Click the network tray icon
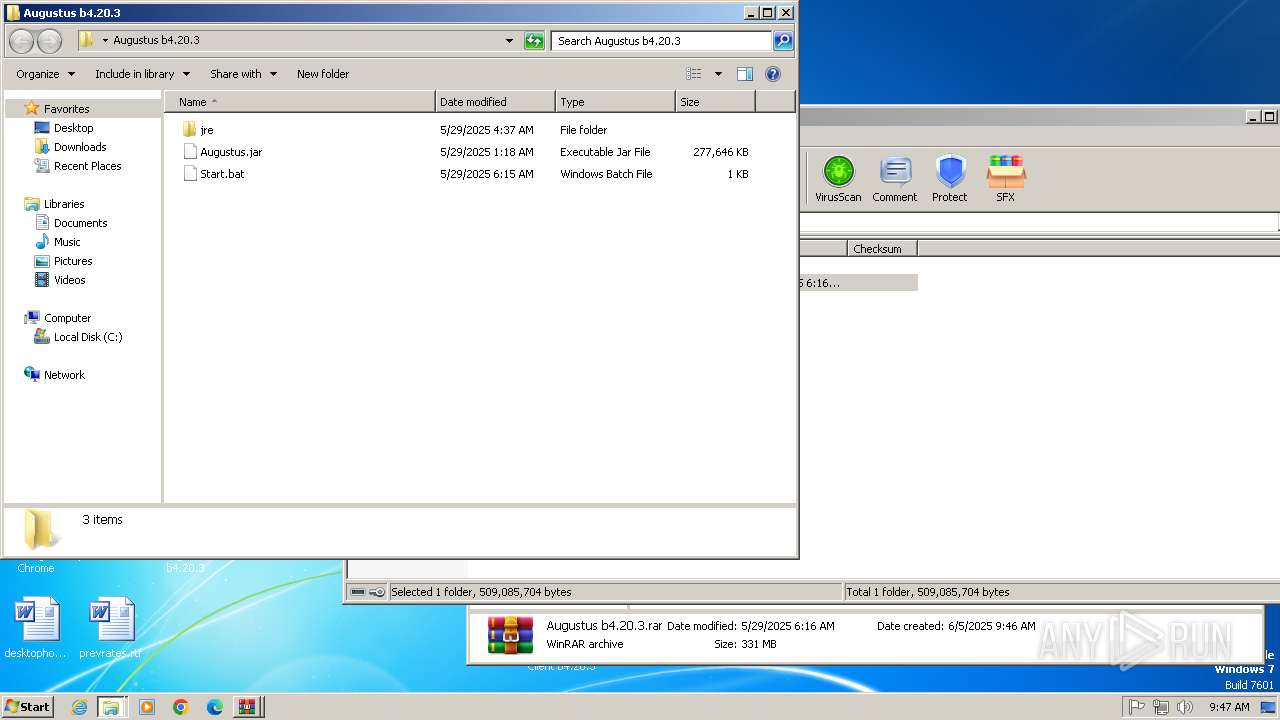This screenshot has height=720, width=1280. point(1161,707)
